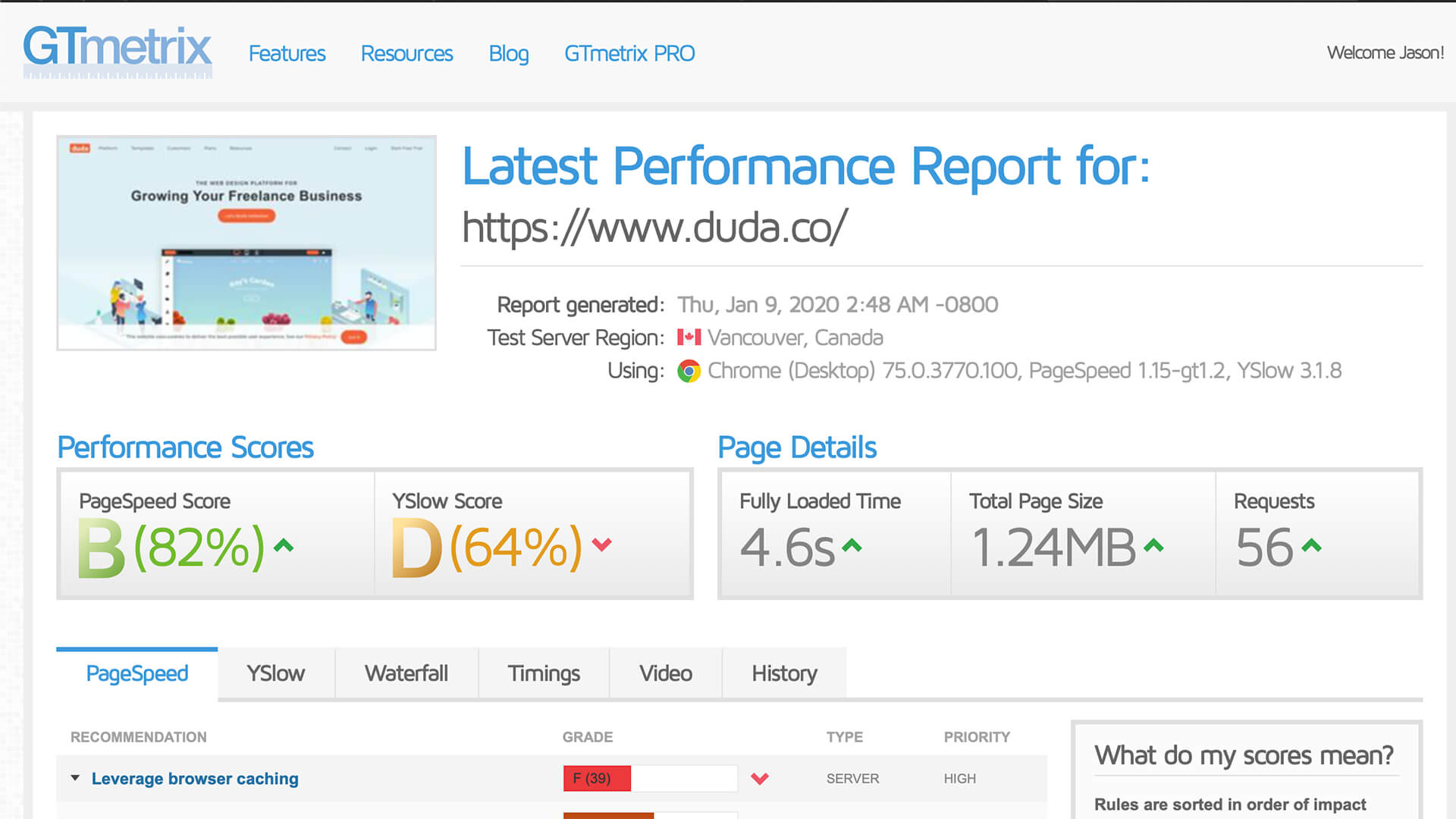This screenshot has width=1456, height=819.
Task: Click the Performance Scores heading
Action: (185, 447)
